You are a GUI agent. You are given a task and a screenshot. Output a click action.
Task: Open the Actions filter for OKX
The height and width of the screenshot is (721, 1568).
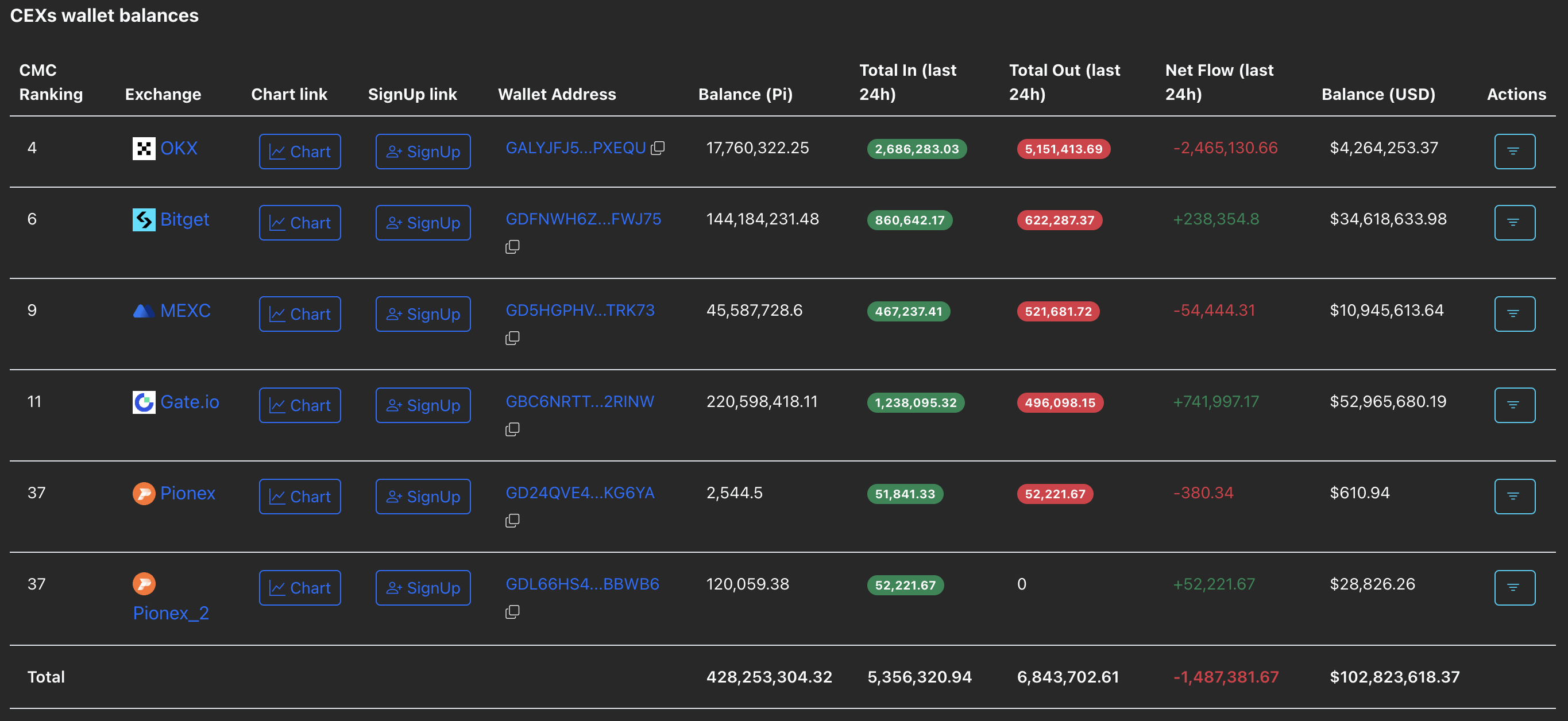1514,152
